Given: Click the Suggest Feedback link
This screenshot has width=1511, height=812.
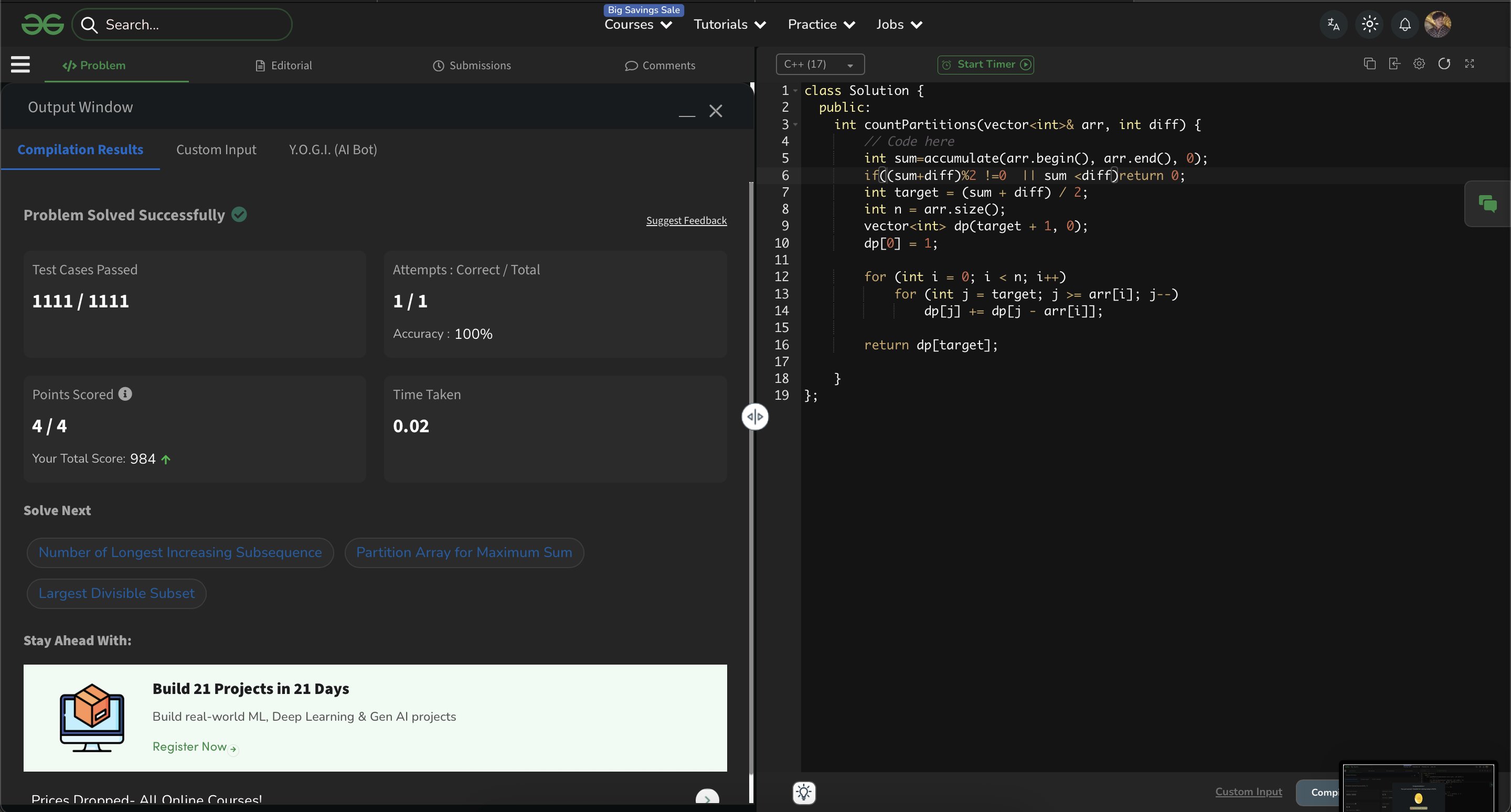Looking at the screenshot, I should (x=686, y=220).
